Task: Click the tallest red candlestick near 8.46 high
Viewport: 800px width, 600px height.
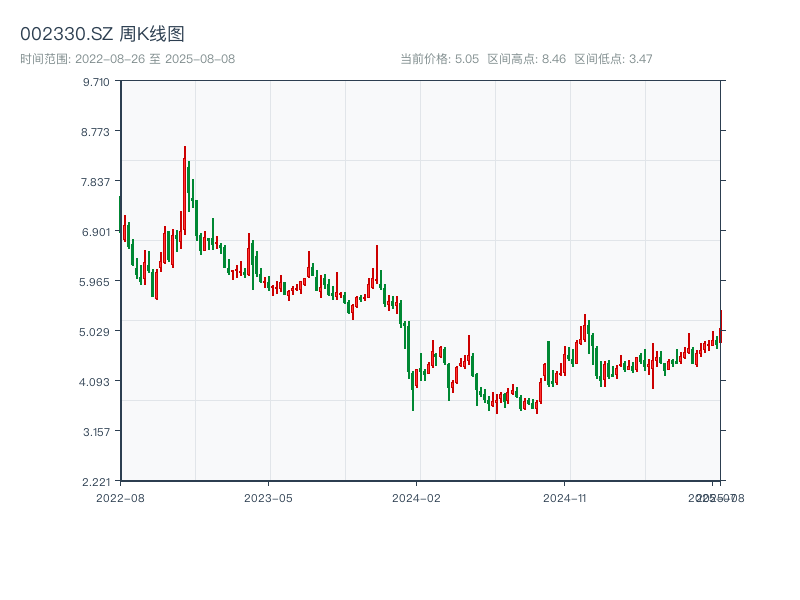Action: 185,190
